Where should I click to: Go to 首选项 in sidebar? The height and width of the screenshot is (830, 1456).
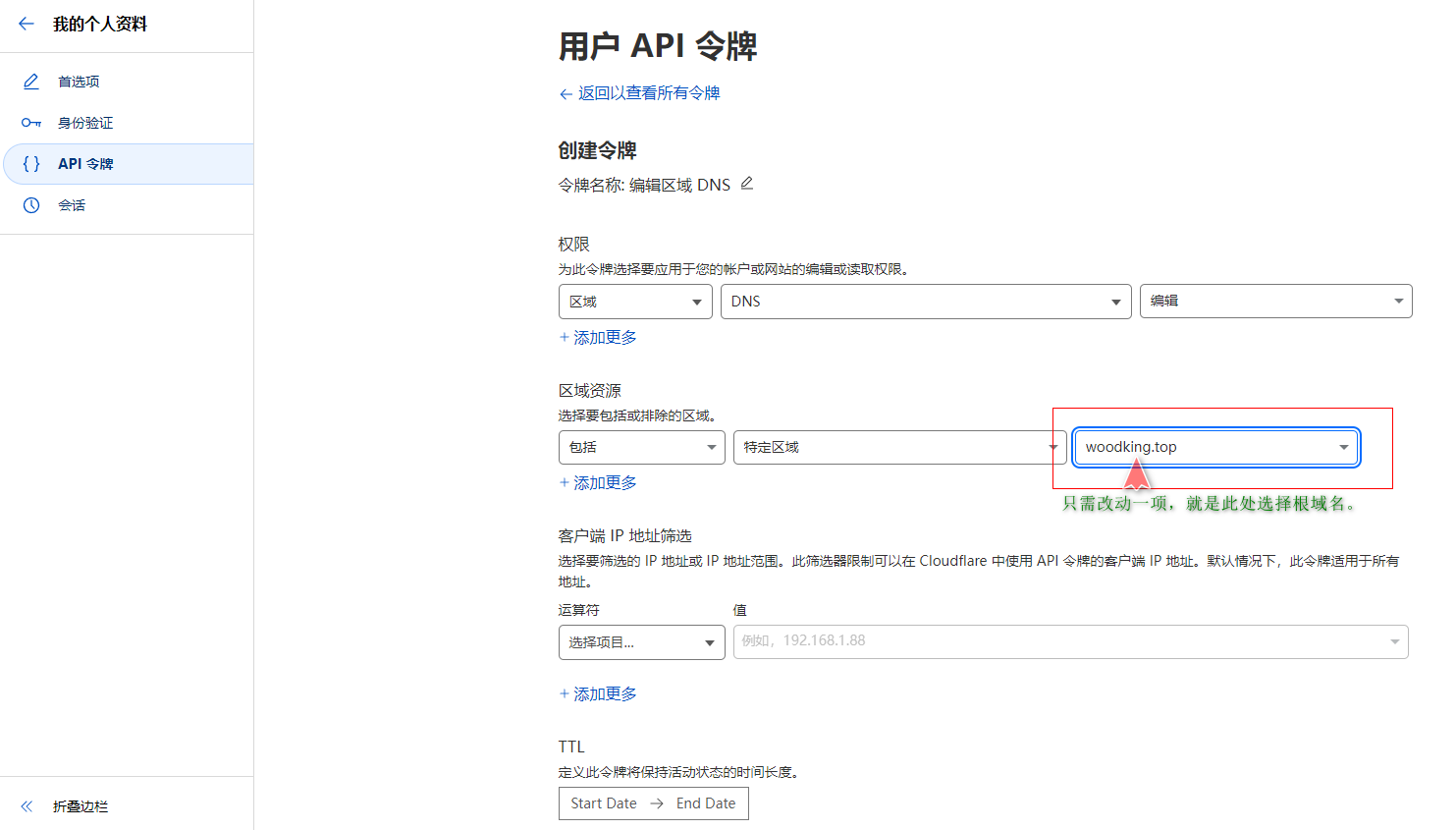(79, 82)
